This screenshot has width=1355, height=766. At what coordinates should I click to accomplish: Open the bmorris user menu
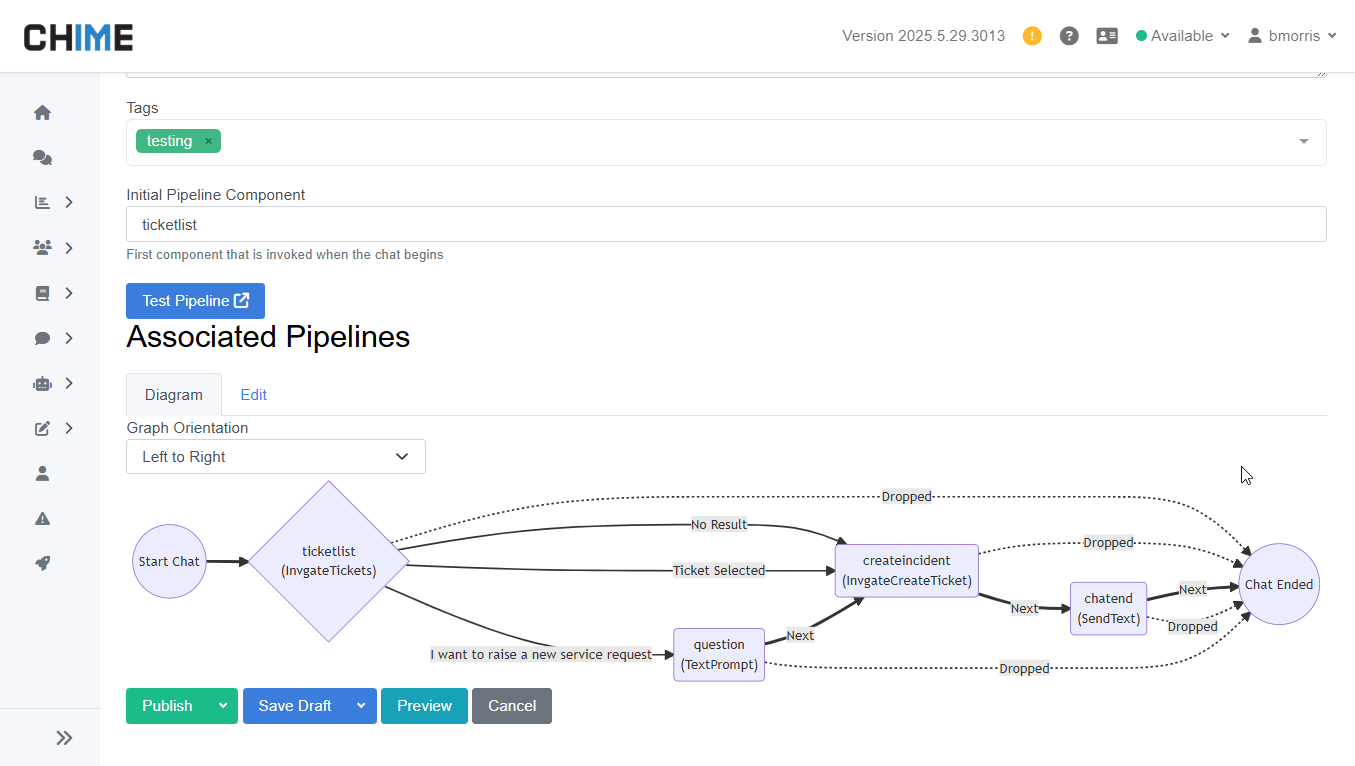click(x=1292, y=36)
